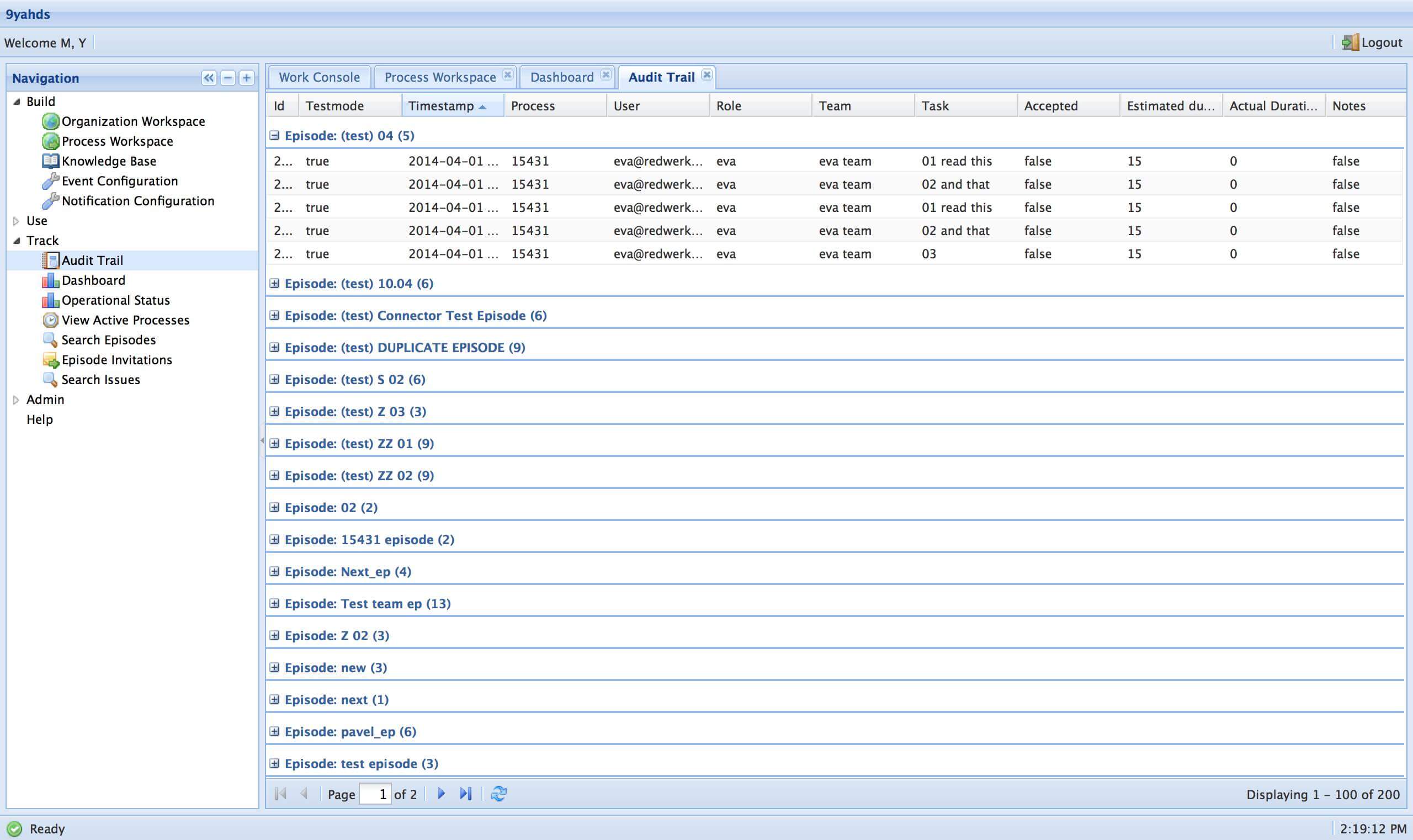
Task: Open Help in the navigation tree
Action: [x=40, y=419]
